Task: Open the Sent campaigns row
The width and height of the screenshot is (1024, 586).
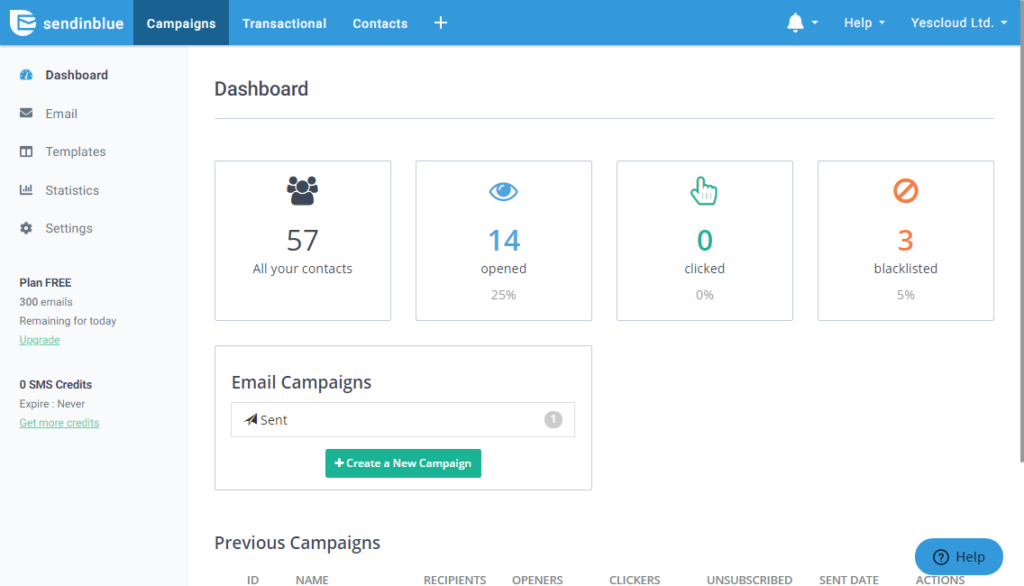Action: (x=402, y=420)
